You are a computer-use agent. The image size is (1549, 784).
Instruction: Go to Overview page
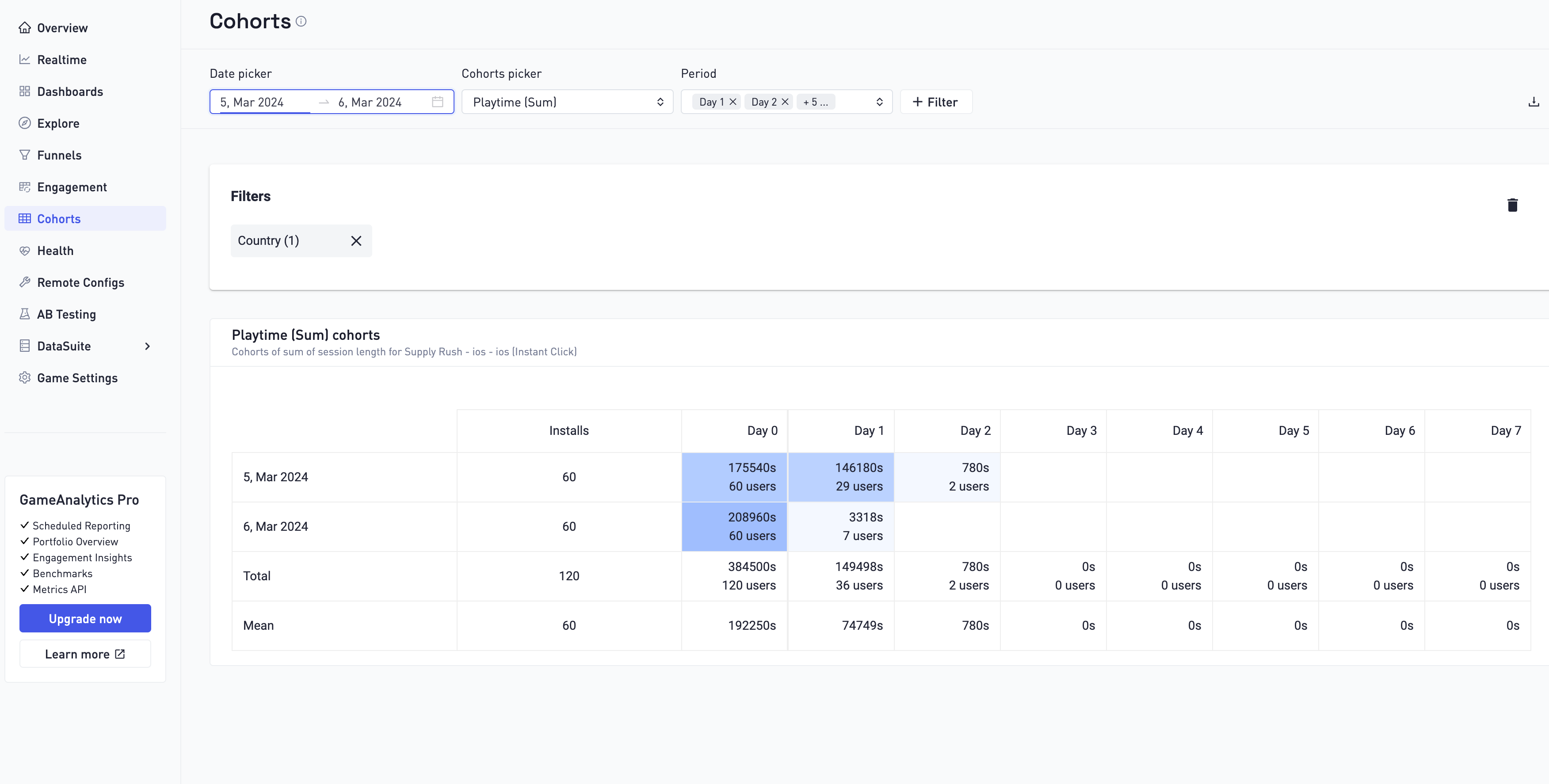62,28
